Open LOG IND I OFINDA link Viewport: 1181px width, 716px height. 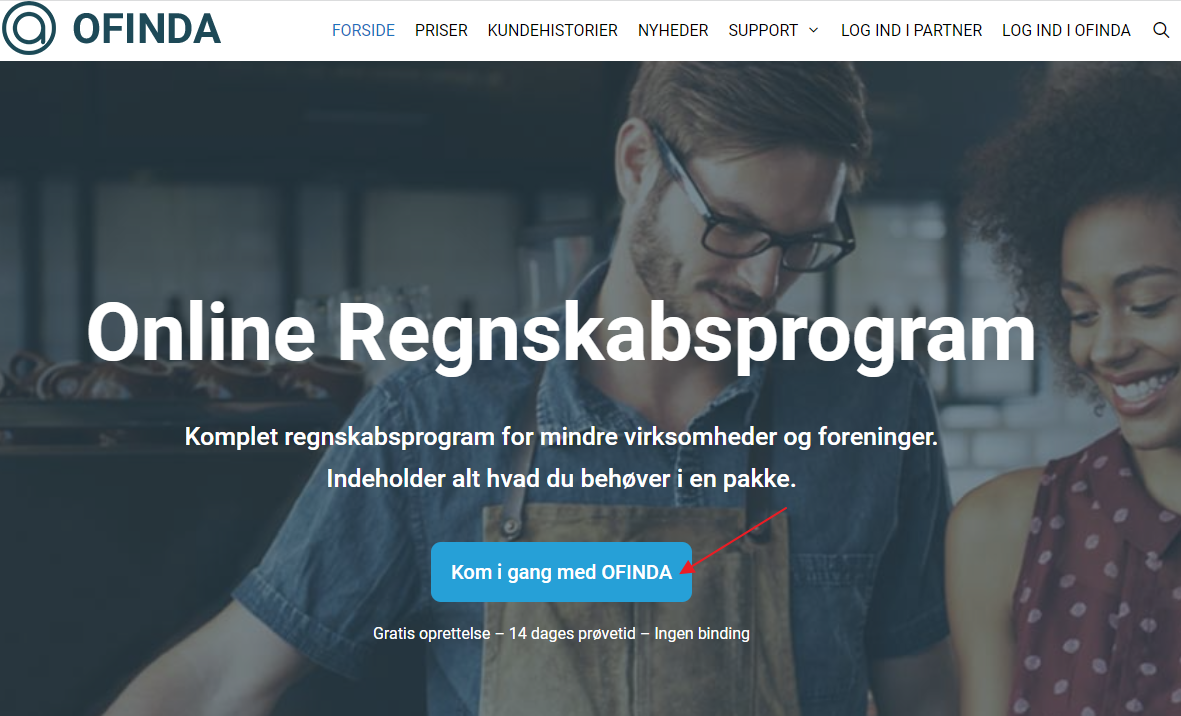coord(1066,30)
